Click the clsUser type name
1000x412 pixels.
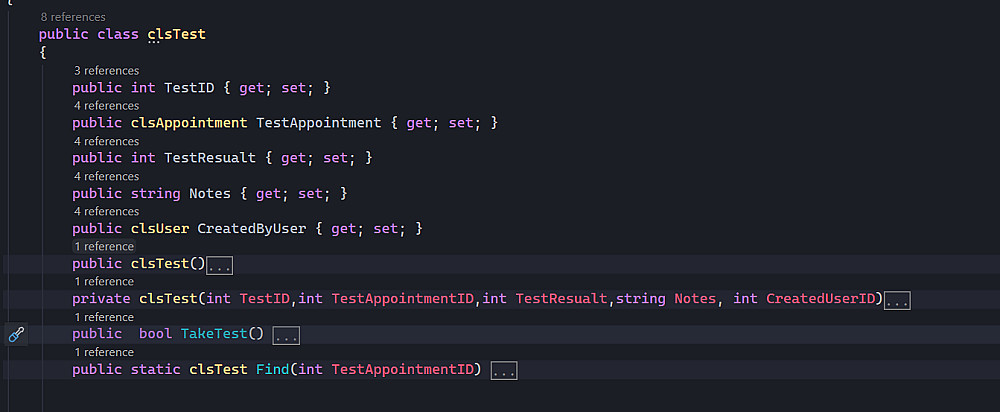coord(160,229)
